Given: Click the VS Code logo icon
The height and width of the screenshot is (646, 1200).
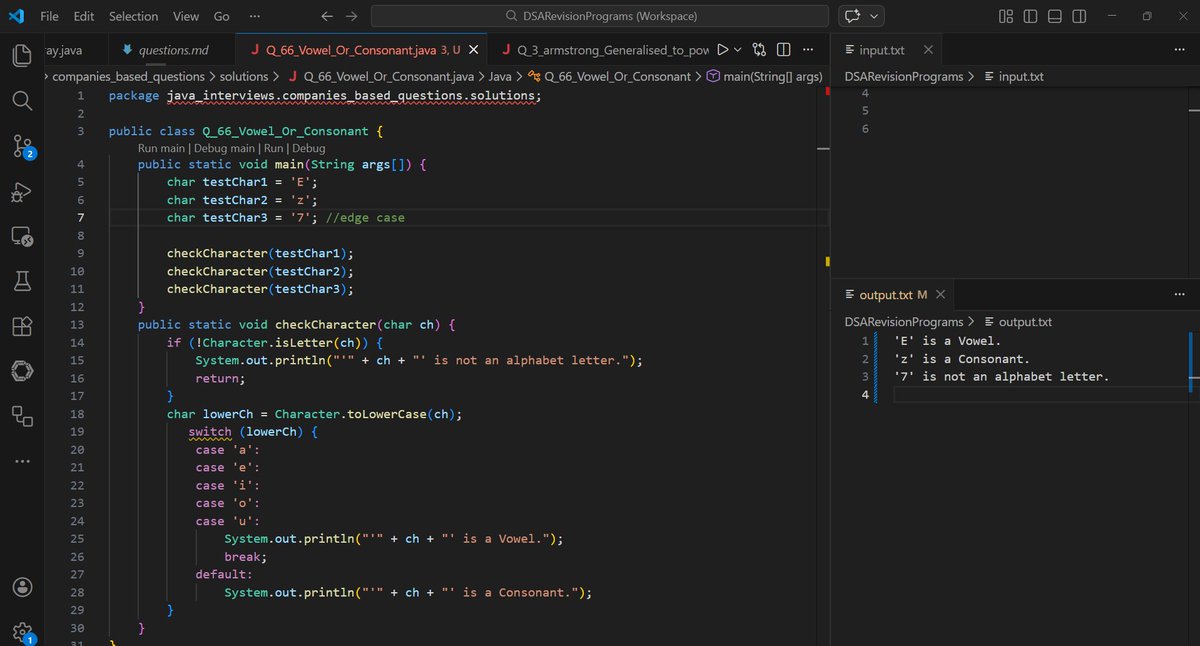Looking at the screenshot, I should tap(15, 16).
